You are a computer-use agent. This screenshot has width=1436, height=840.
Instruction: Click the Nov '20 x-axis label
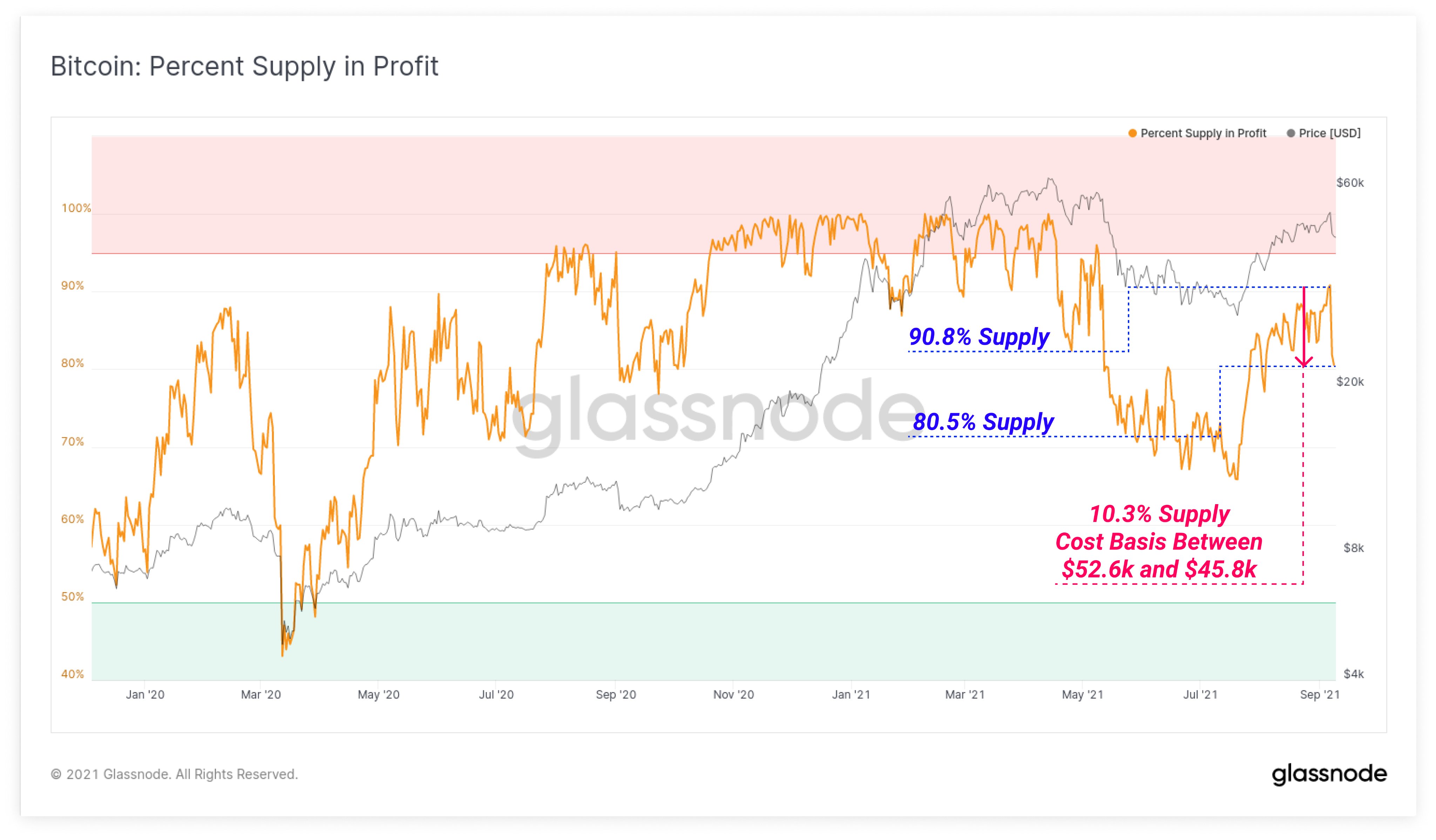coord(733,695)
